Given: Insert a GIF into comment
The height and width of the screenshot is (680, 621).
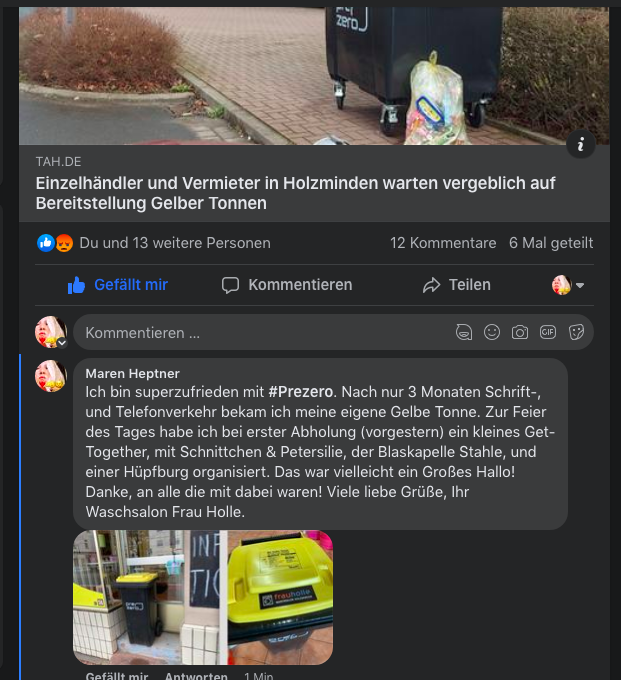Looking at the screenshot, I should pyautogui.click(x=548, y=333).
